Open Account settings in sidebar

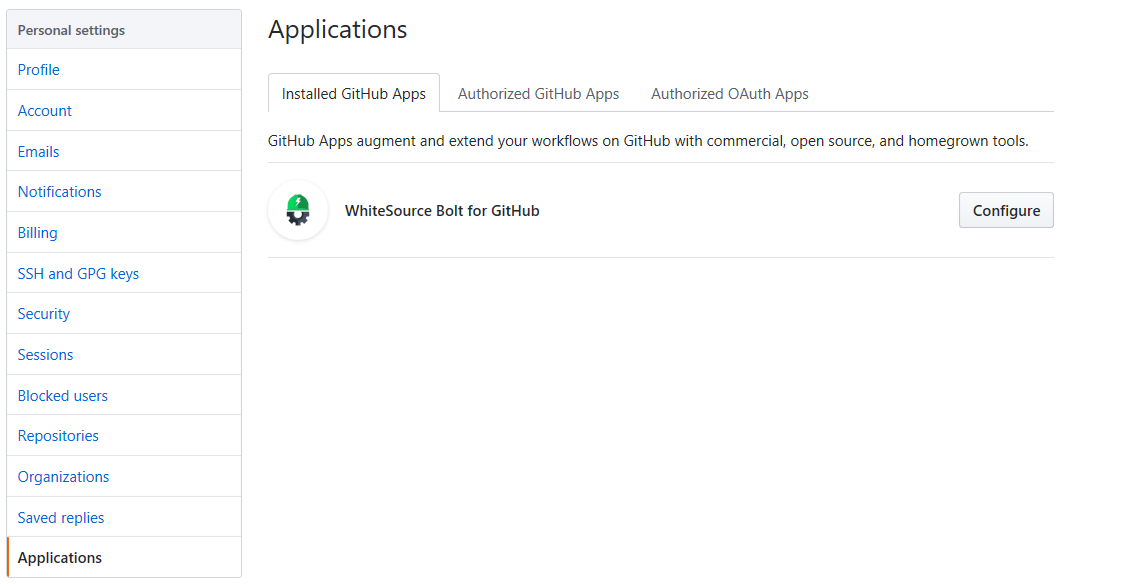point(45,111)
